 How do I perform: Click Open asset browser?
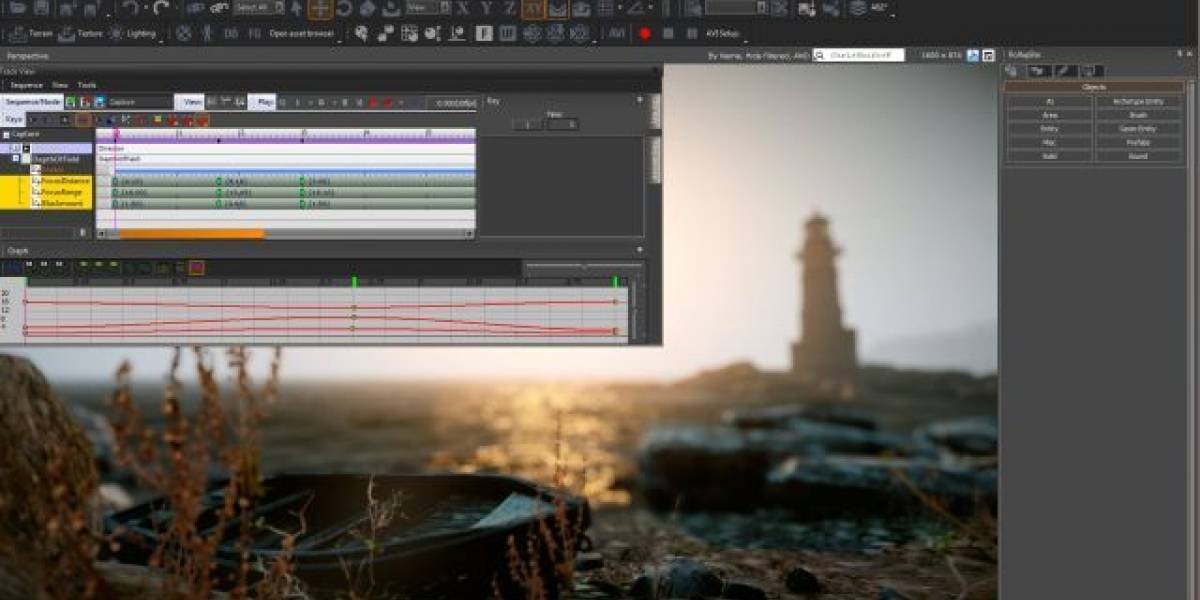(x=301, y=34)
